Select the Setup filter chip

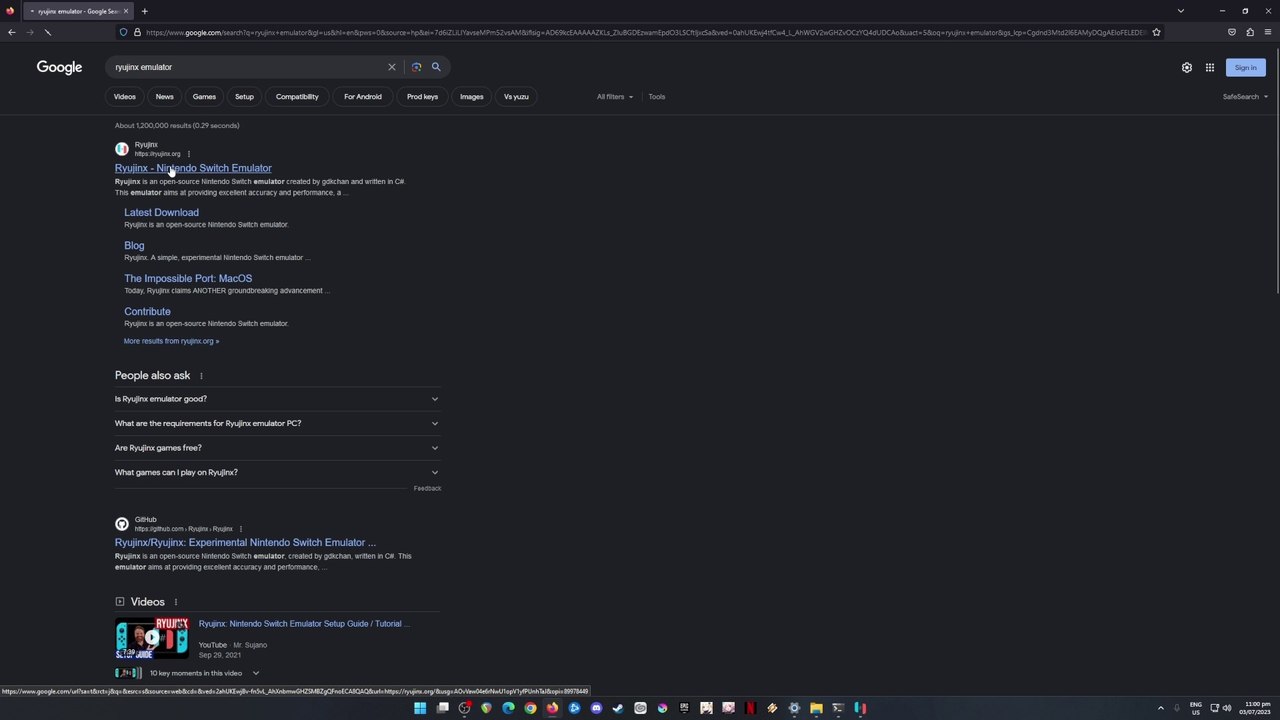pos(244,97)
